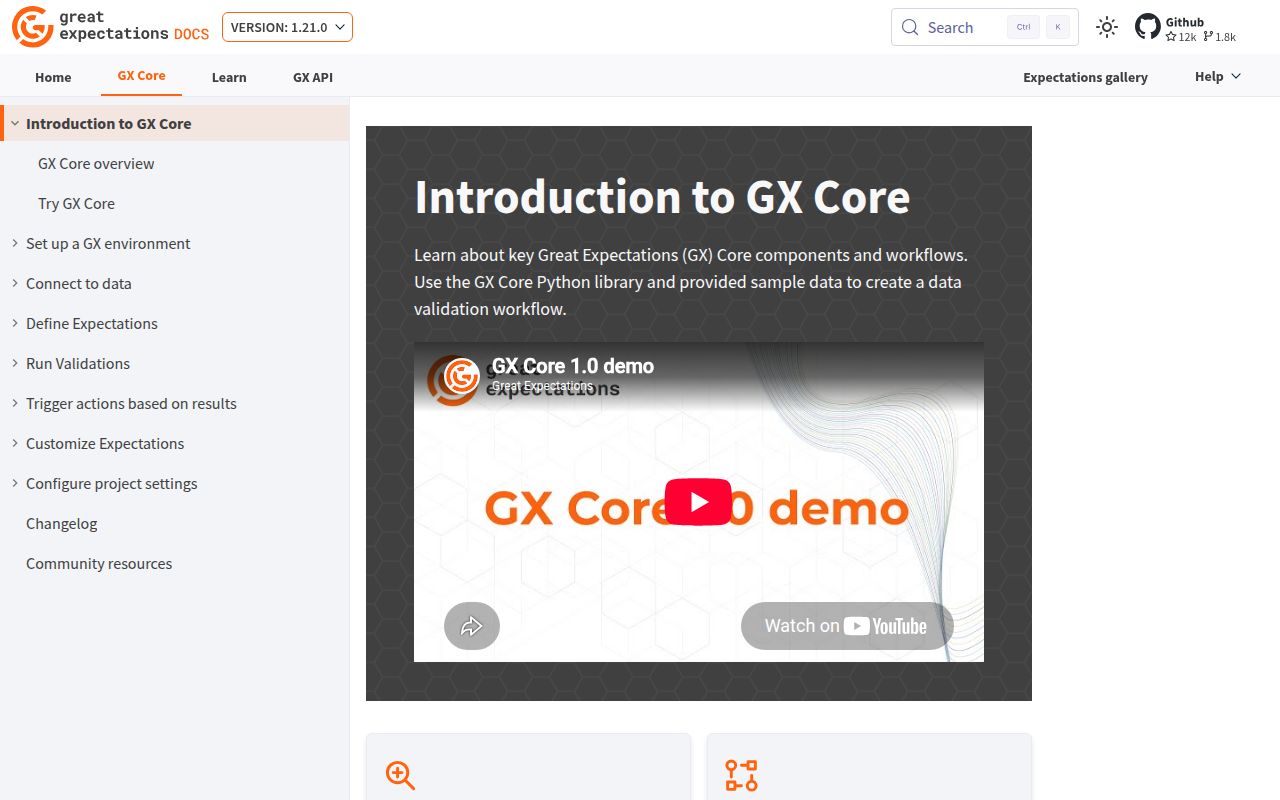Open the Expectations gallery link
The image size is (1280, 800).
[1085, 77]
